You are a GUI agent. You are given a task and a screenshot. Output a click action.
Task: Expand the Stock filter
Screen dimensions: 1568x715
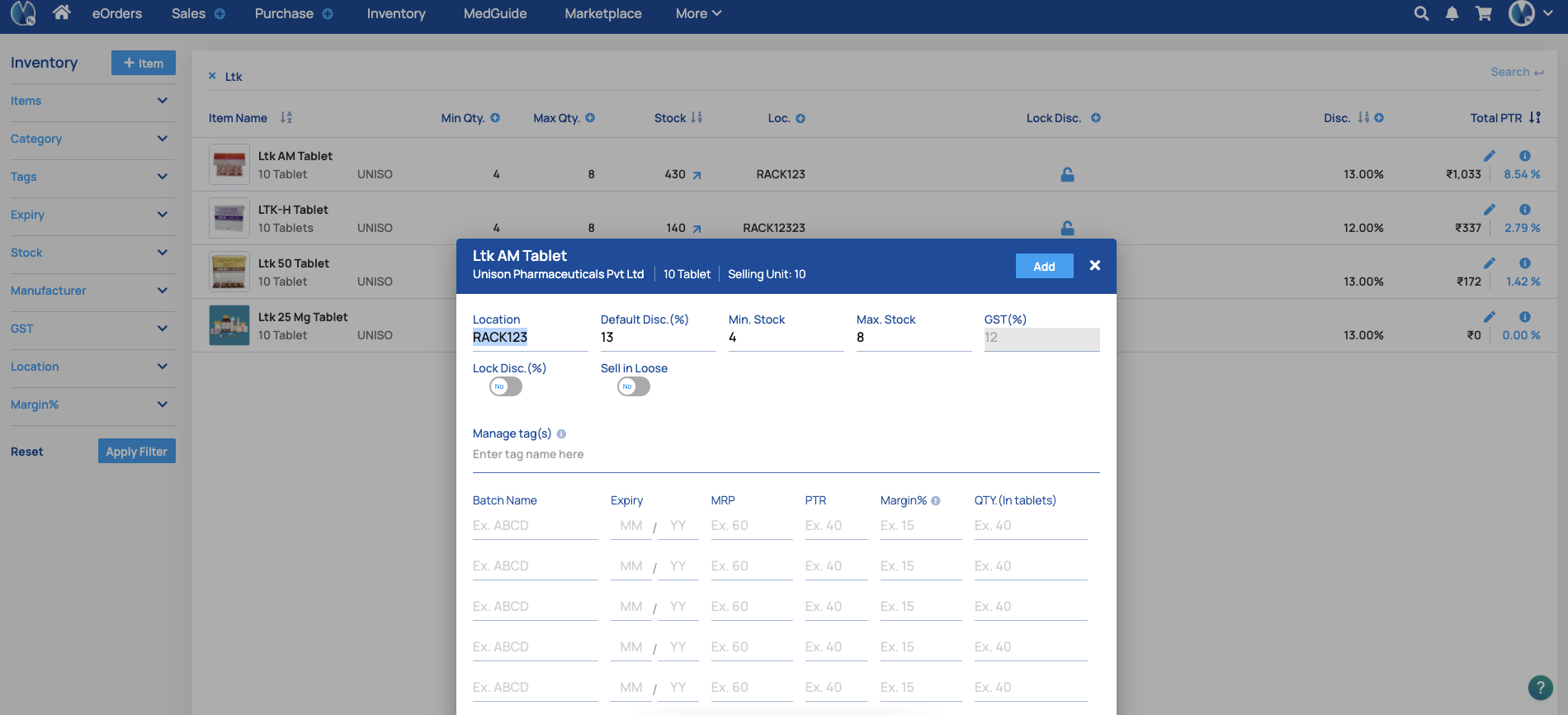click(x=163, y=253)
